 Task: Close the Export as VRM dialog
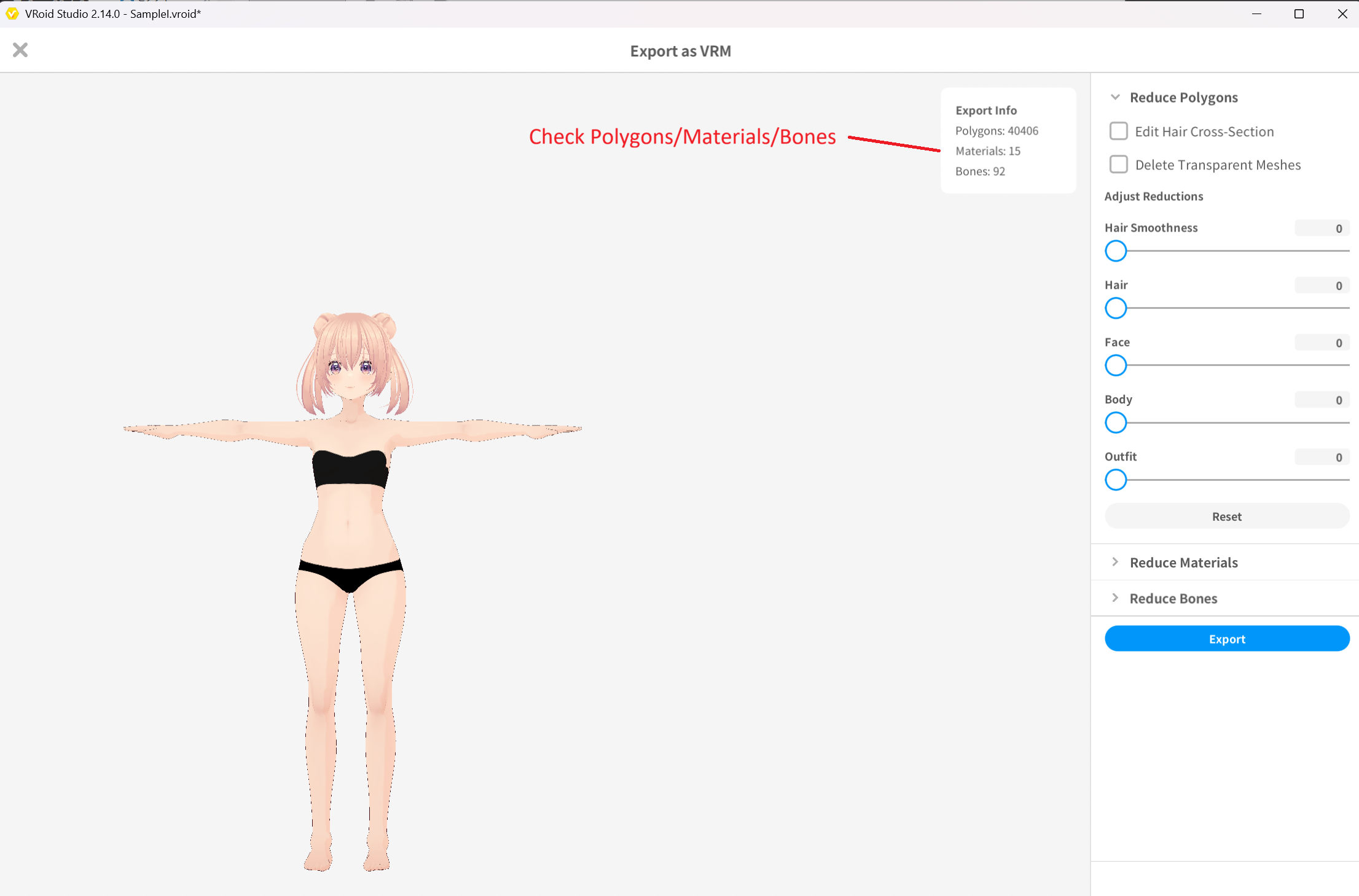(x=20, y=50)
